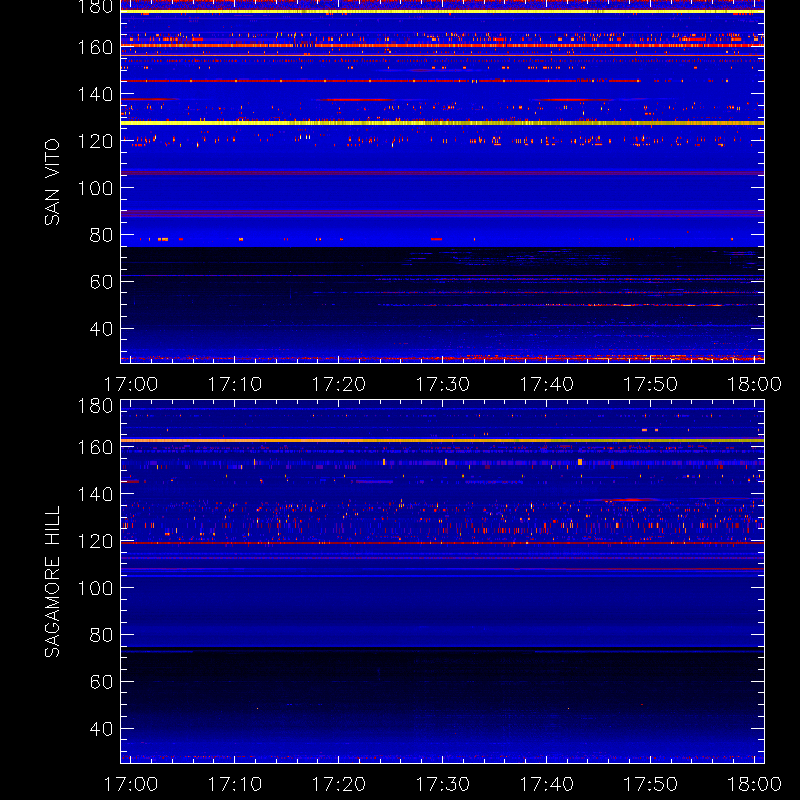Select the 120 label on San Vito axis
This screenshot has width=800, height=800.
pos(95,141)
